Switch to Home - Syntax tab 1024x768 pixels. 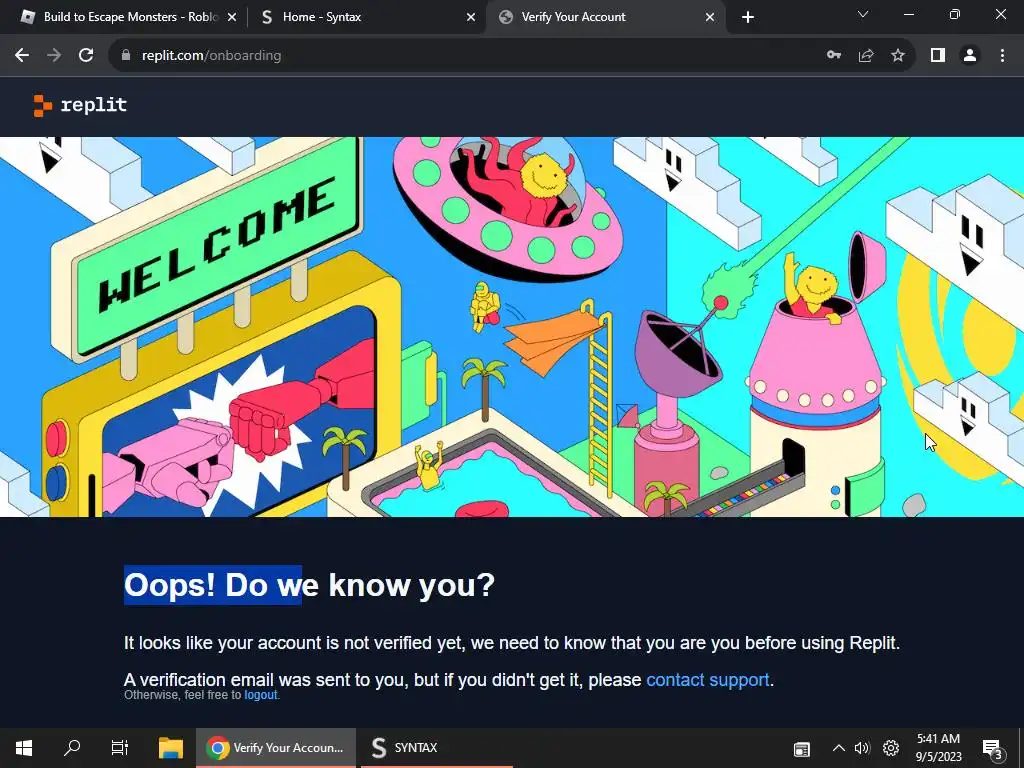point(366,17)
